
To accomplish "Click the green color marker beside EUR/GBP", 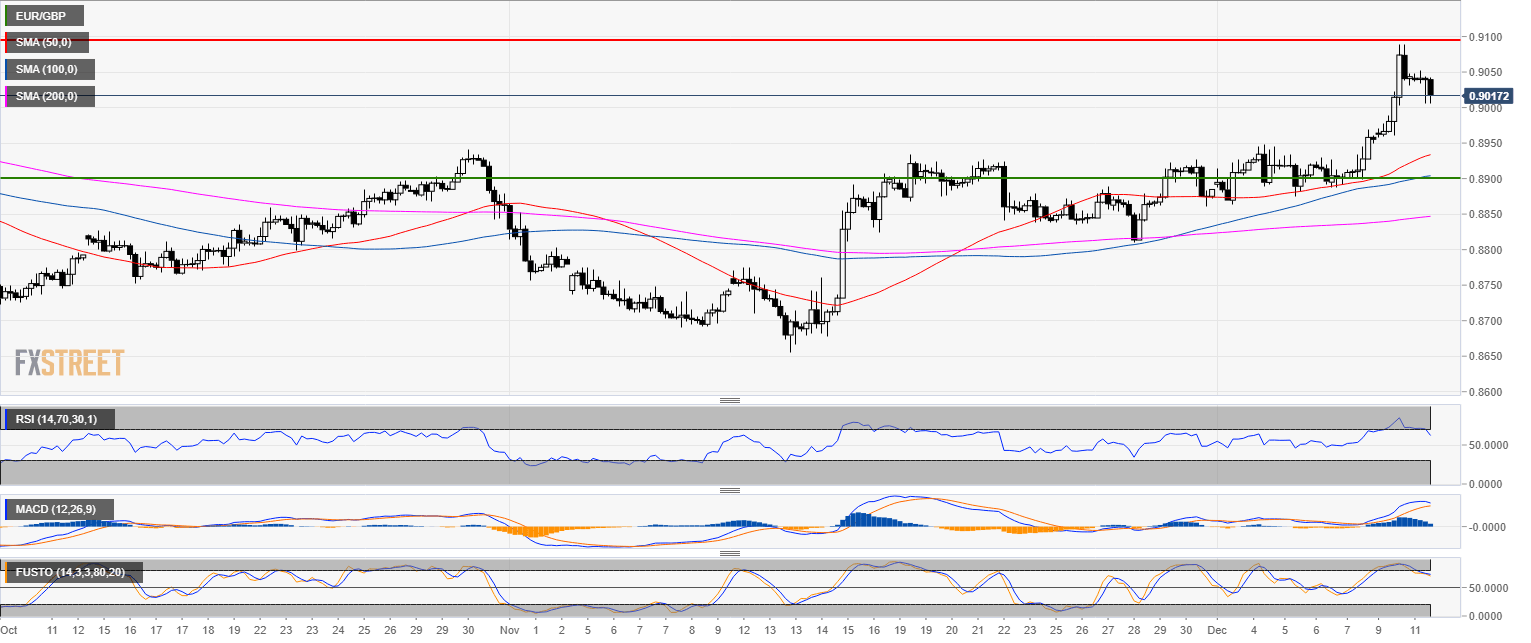I will (x=6, y=16).
